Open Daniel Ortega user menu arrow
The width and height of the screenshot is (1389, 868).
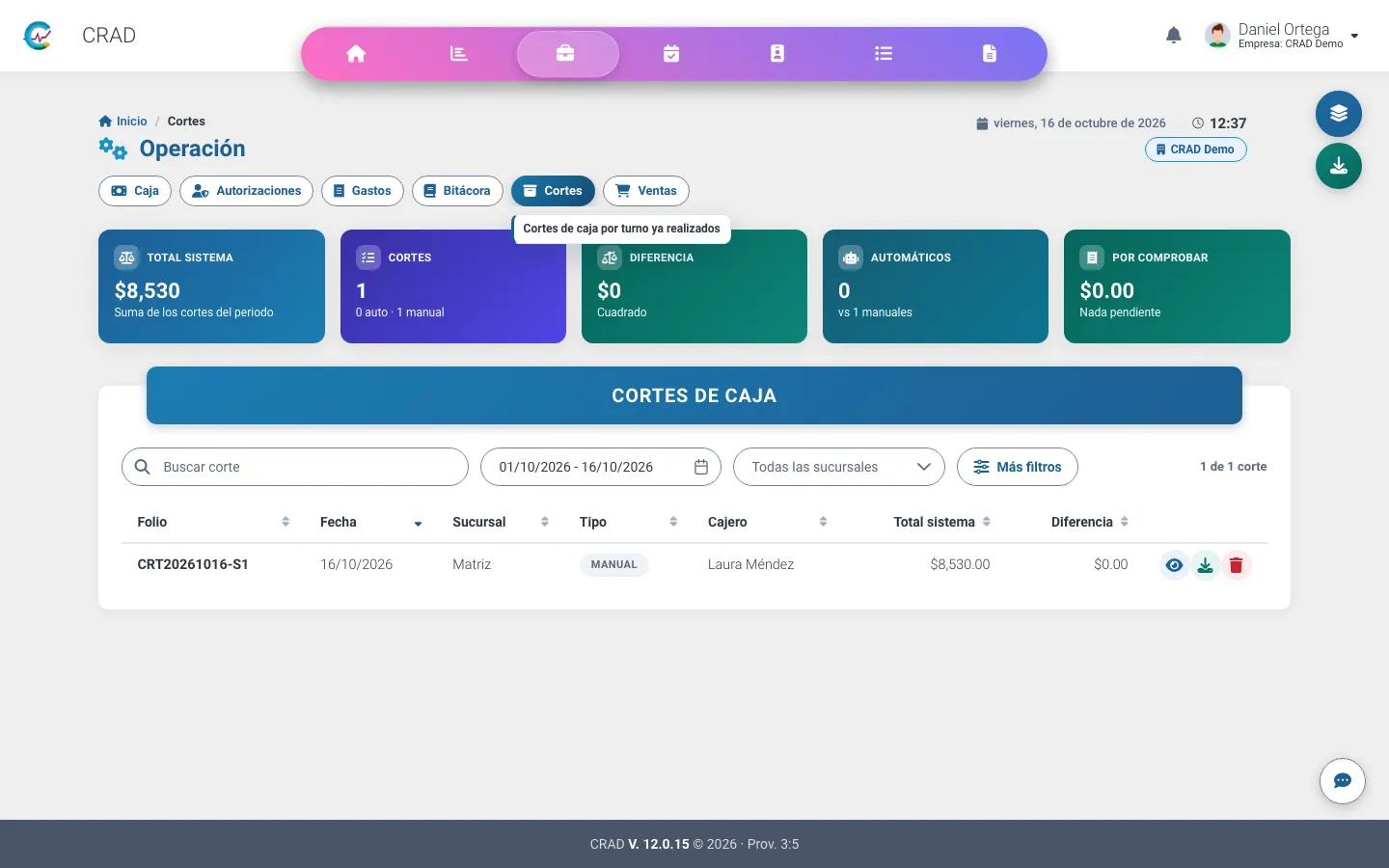point(1354,37)
